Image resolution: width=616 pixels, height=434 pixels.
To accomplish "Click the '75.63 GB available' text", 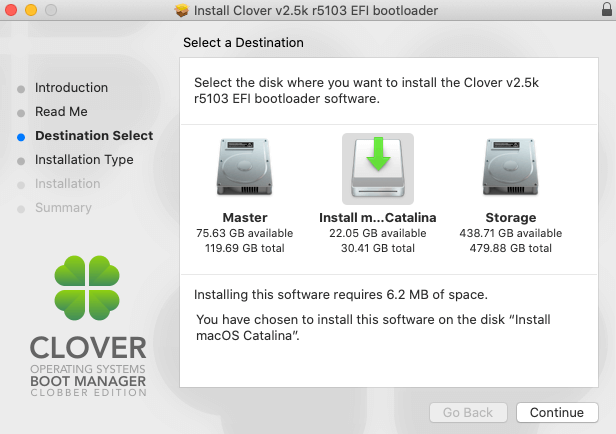I will (244, 233).
